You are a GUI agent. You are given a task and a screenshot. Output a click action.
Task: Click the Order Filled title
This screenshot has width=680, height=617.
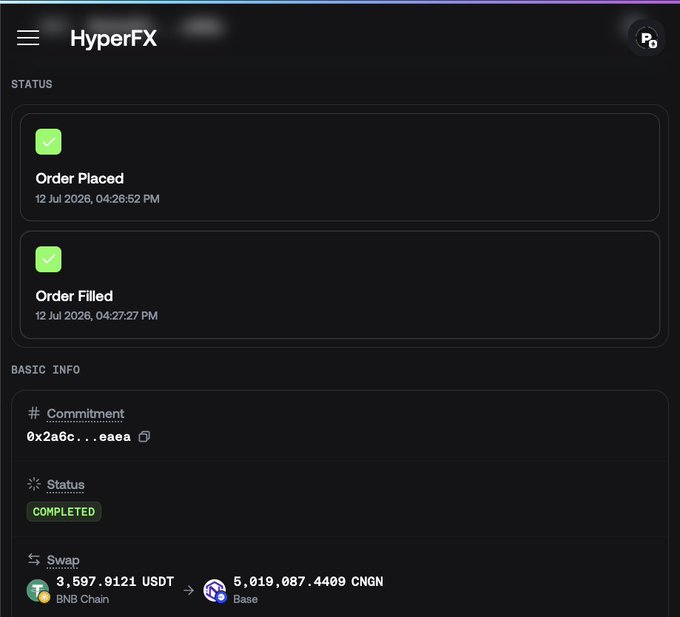74,296
